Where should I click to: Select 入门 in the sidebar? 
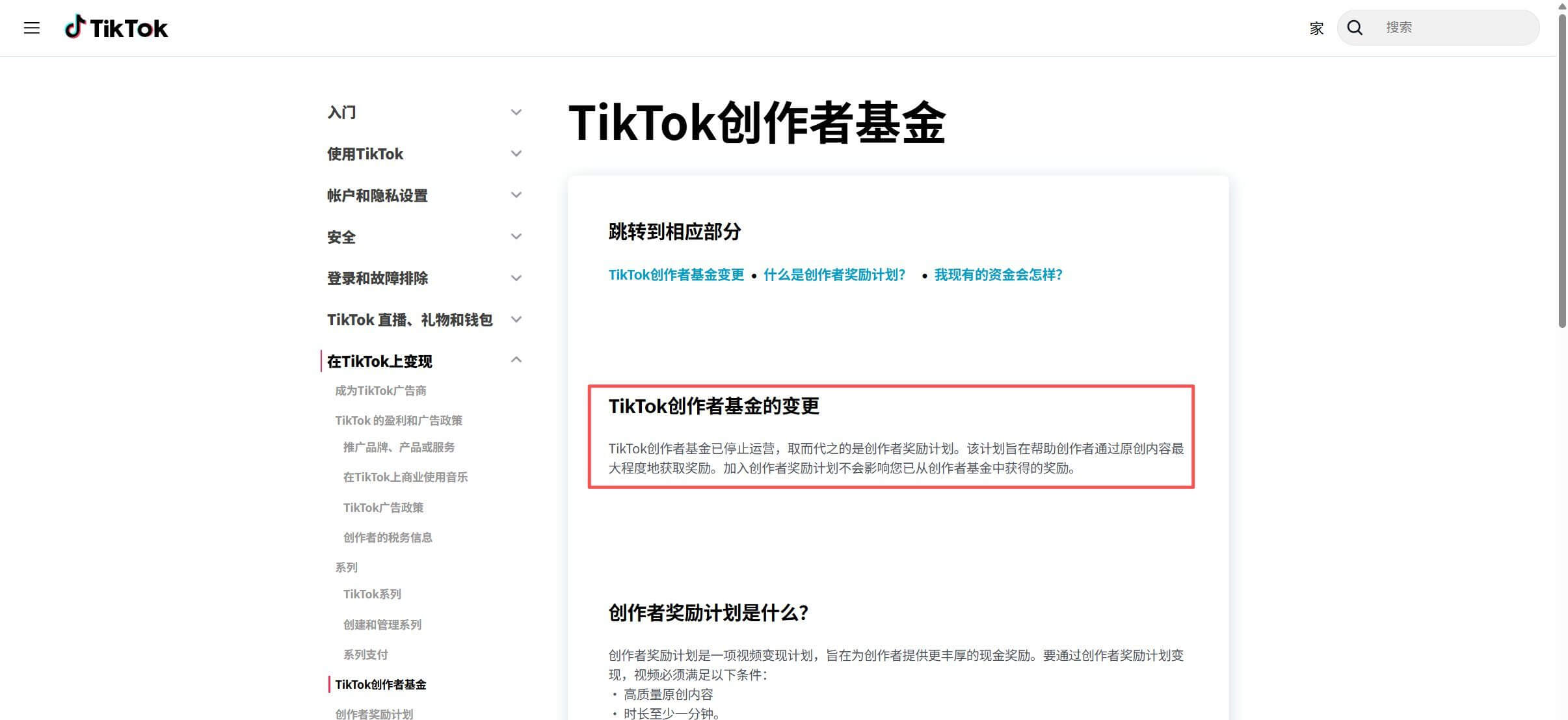pos(341,113)
